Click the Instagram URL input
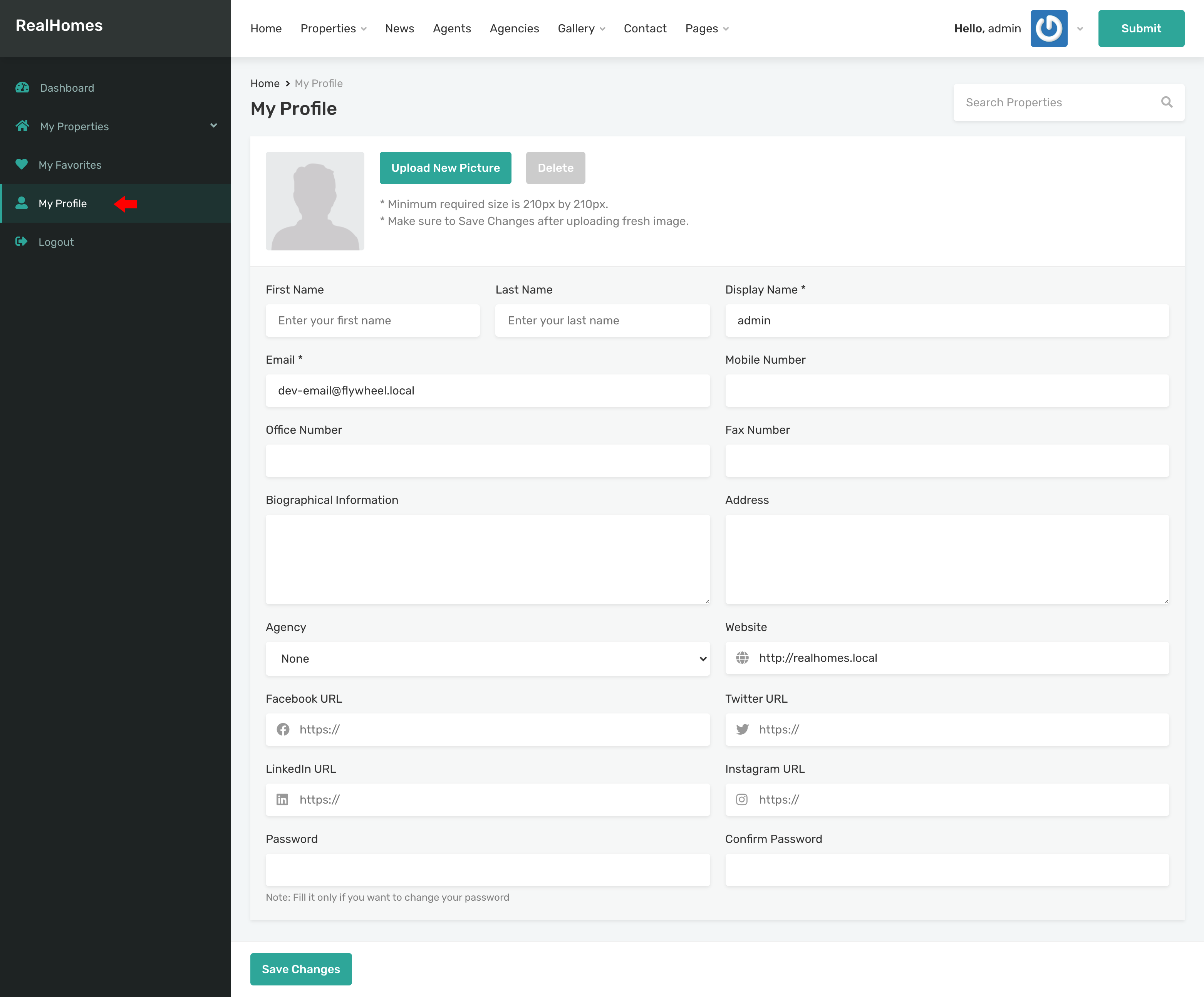 point(947,799)
